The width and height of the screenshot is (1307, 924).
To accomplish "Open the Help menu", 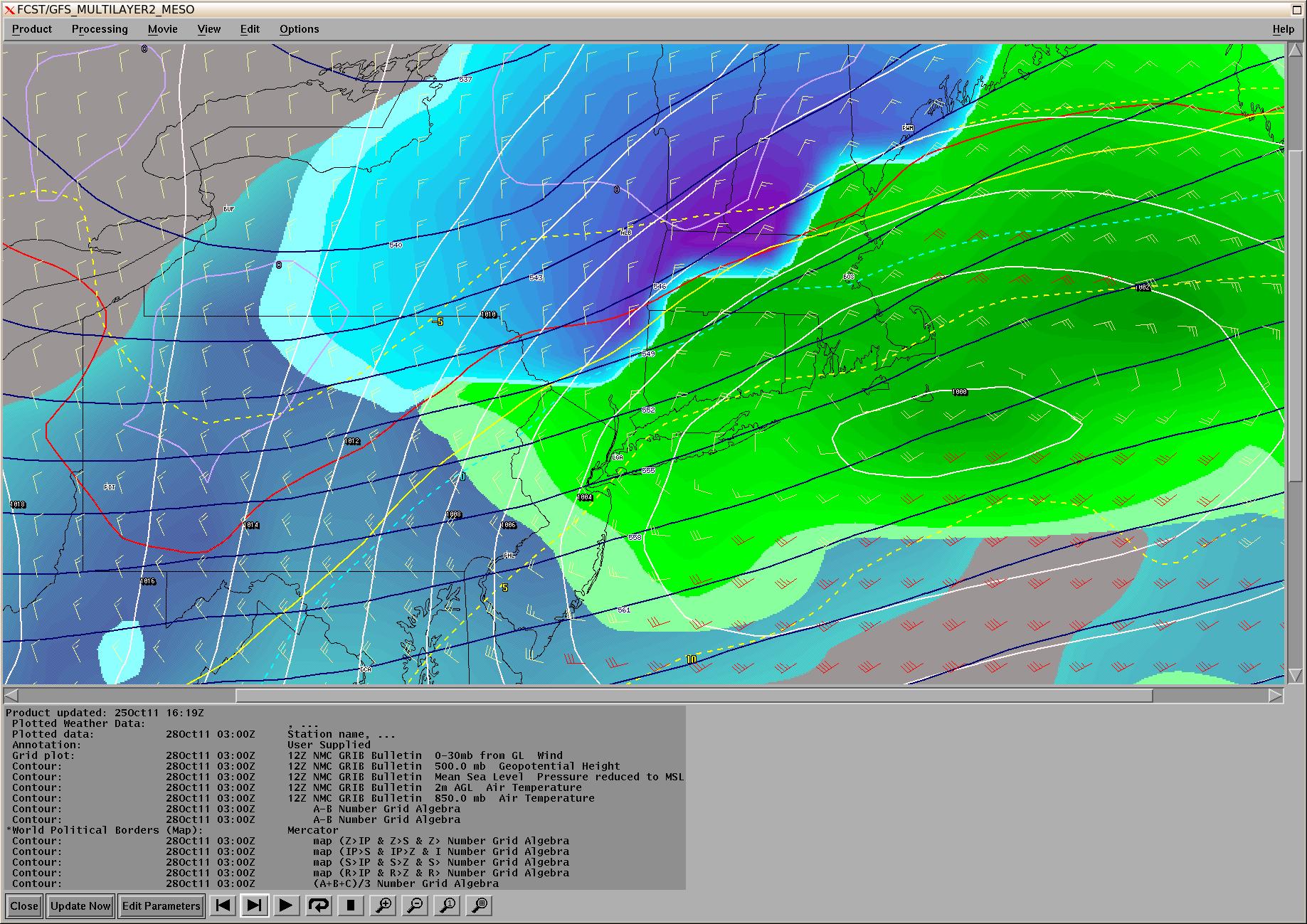I will pyautogui.click(x=1283, y=29).
